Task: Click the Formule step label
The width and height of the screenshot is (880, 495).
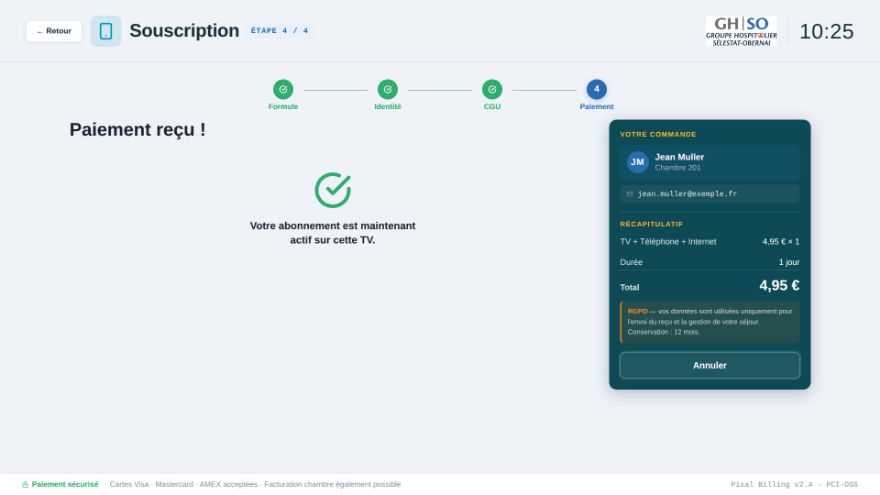Action: (283, 107)
